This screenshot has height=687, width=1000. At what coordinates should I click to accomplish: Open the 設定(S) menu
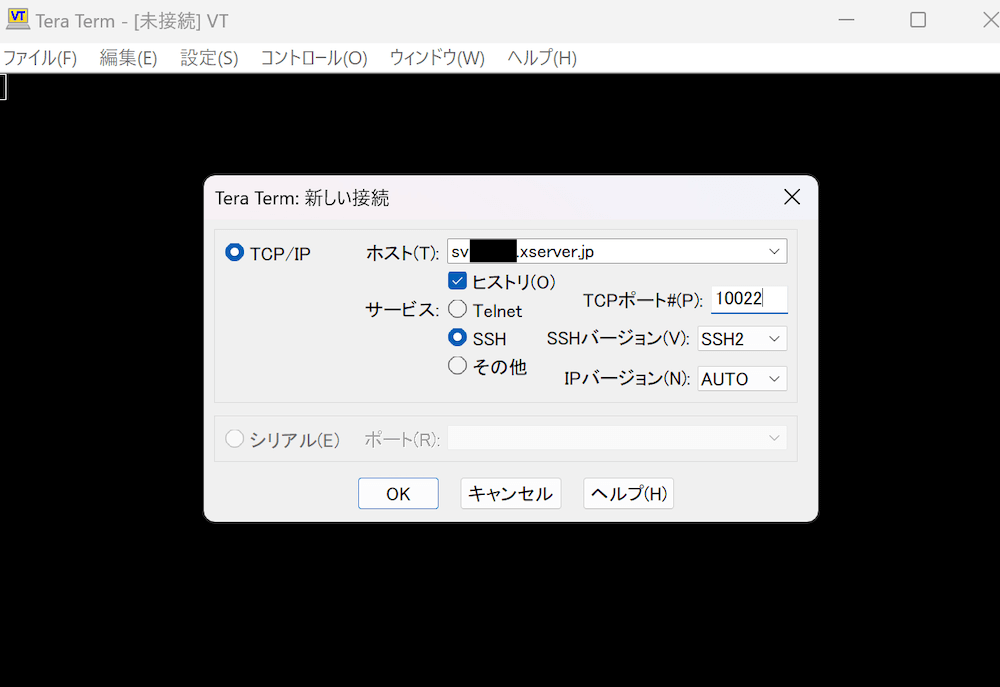tap(209, 58)
